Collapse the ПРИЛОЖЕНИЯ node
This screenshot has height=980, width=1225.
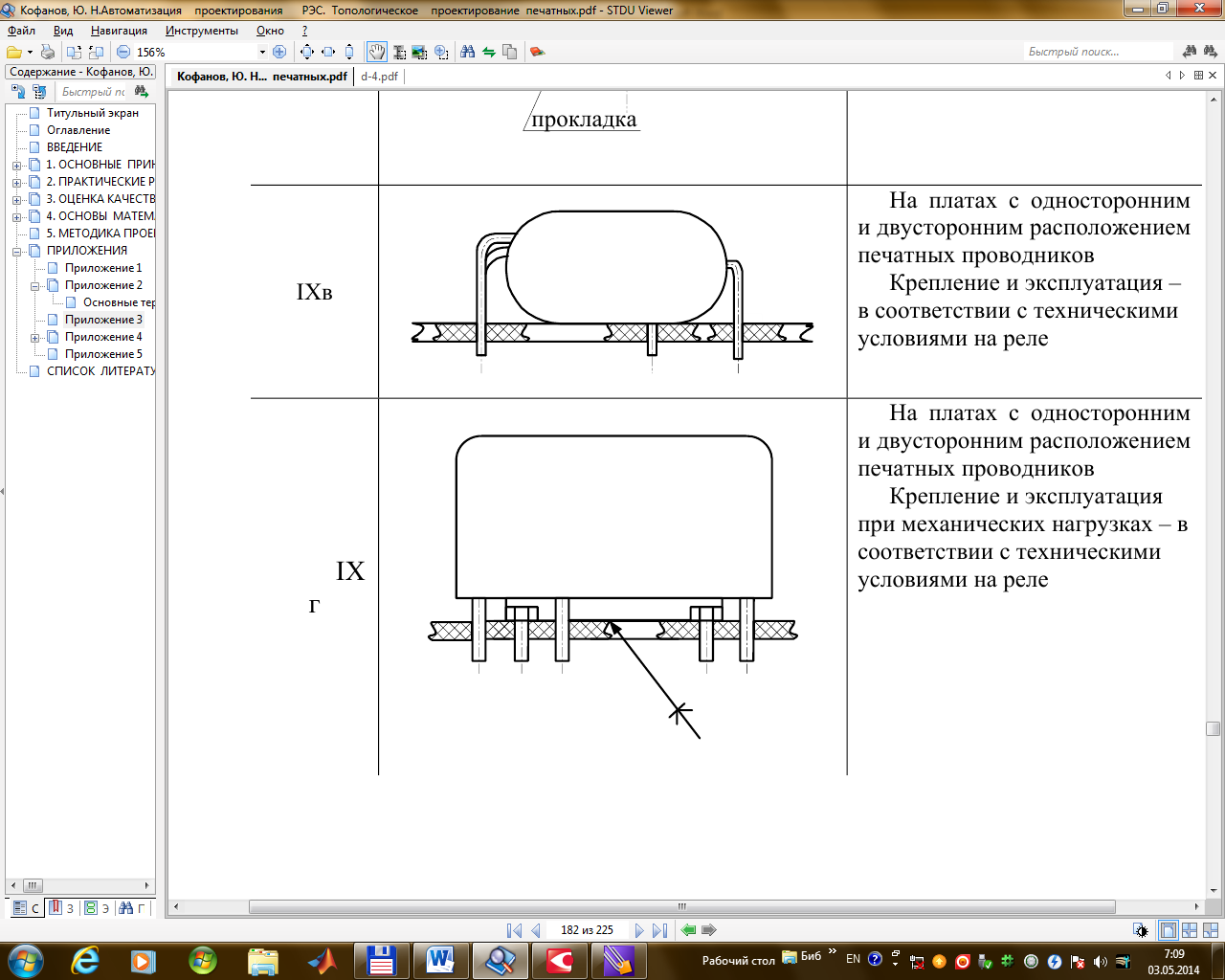pyautogui.click(x=16, y=252)
